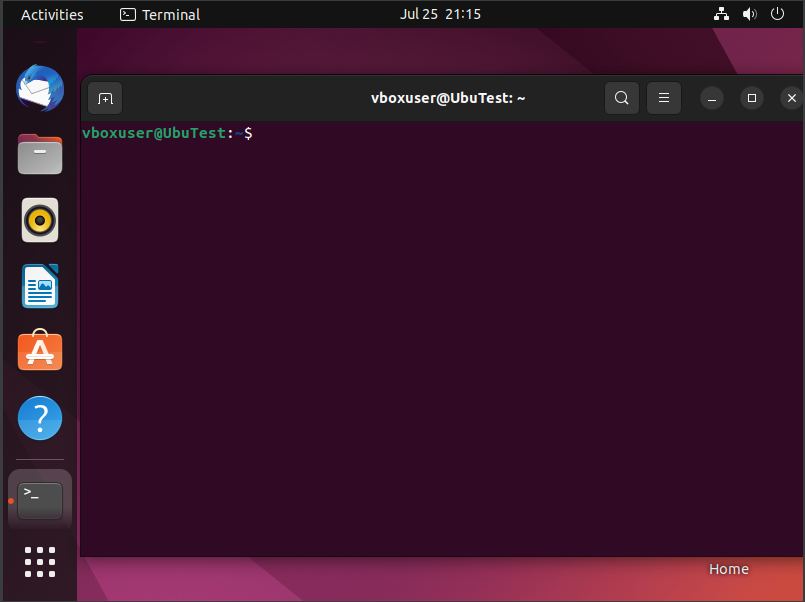Maximize the terminal window
Screen dimensions: 805x602
(752, 98)
